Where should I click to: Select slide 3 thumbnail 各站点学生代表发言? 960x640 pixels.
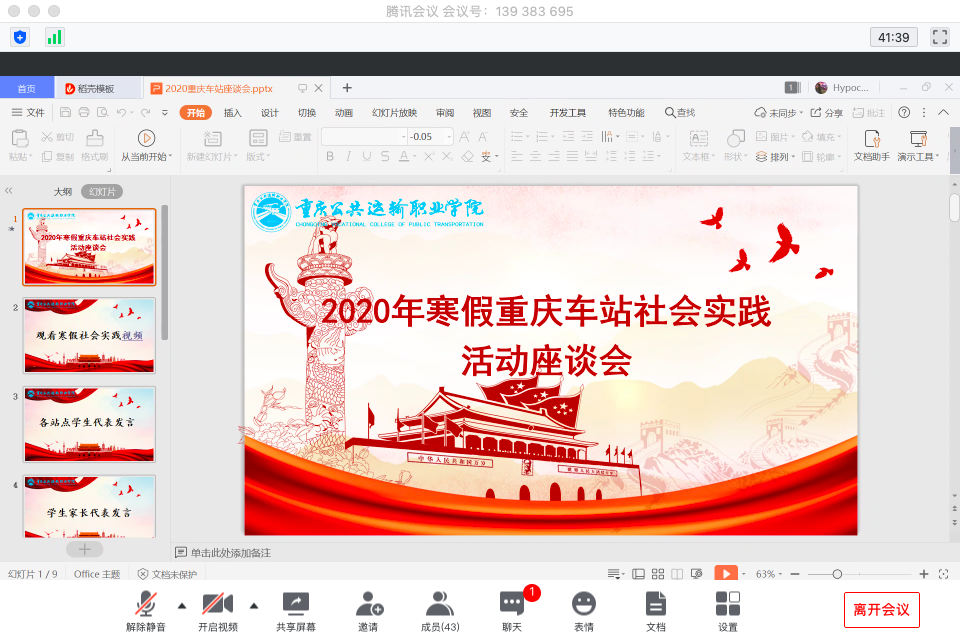tap(90, 422)
